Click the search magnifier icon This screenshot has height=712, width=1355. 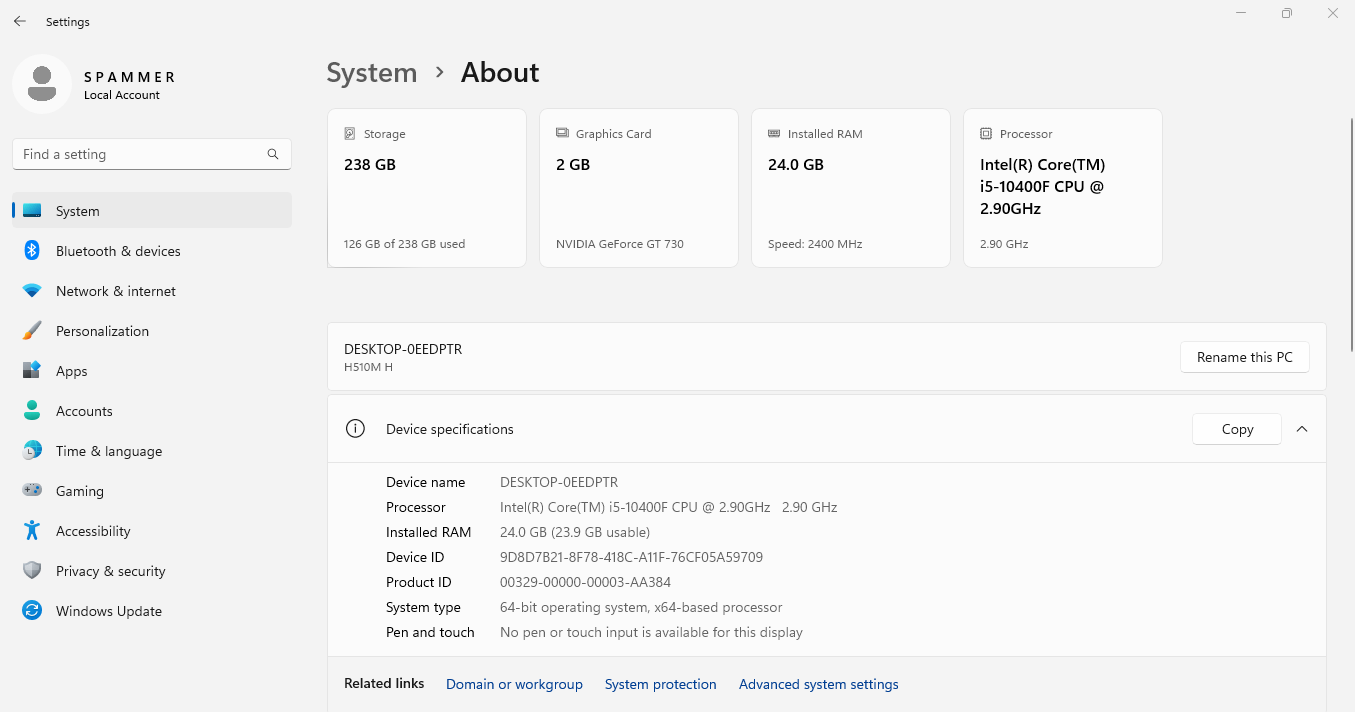(x=273, y=154)
